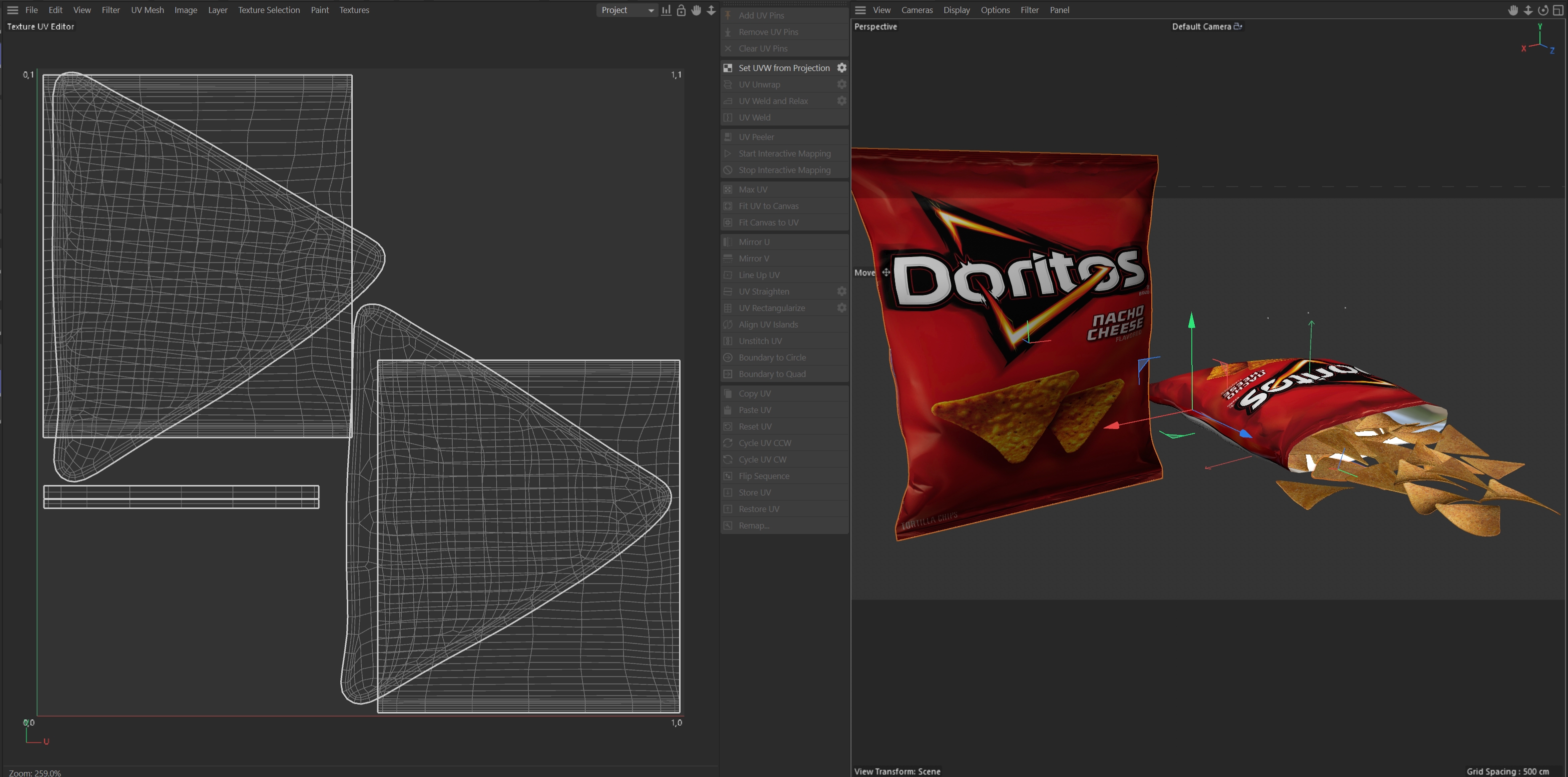Toggle the UV editor lock icon
This screenshot has width=1568, height=777.
click(681, 10)
